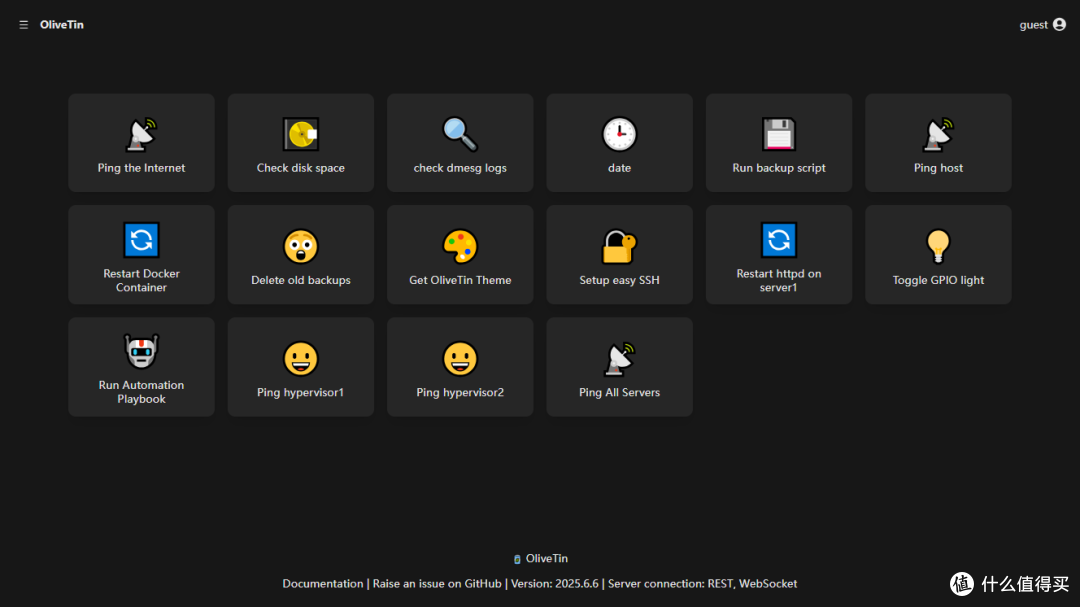Viewport: 1080px width, 607px height.
Task: Click the Ping the Internet label
Action: point(141,168)
